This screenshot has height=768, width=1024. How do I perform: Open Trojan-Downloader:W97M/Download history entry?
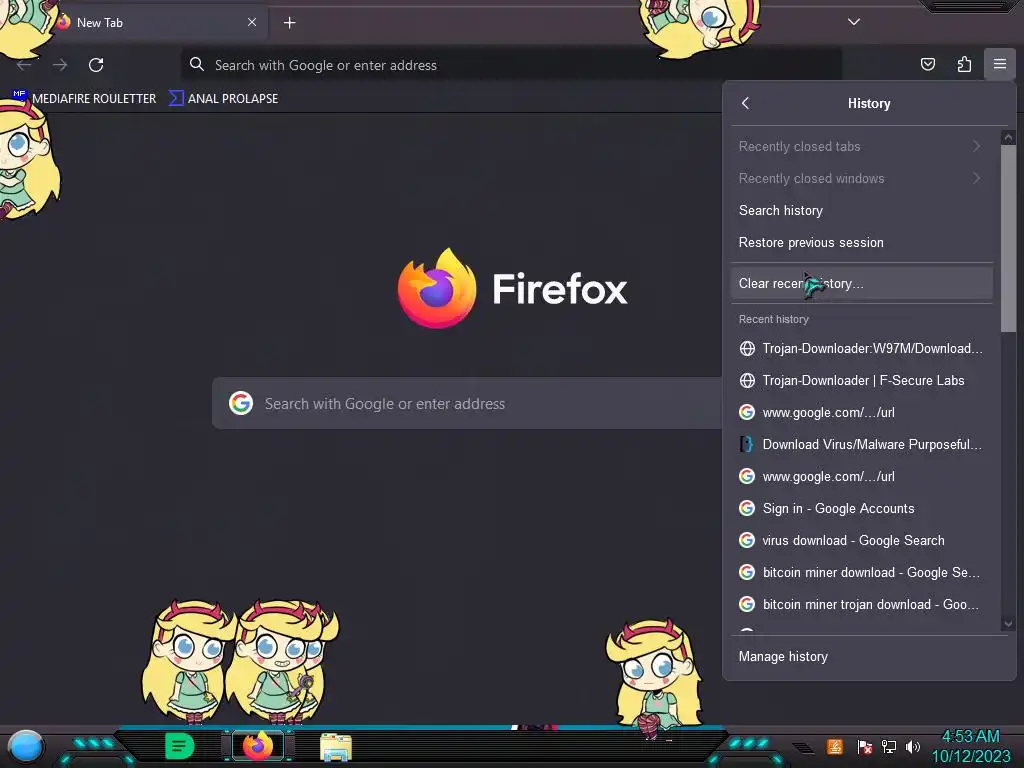click(861, 348)
